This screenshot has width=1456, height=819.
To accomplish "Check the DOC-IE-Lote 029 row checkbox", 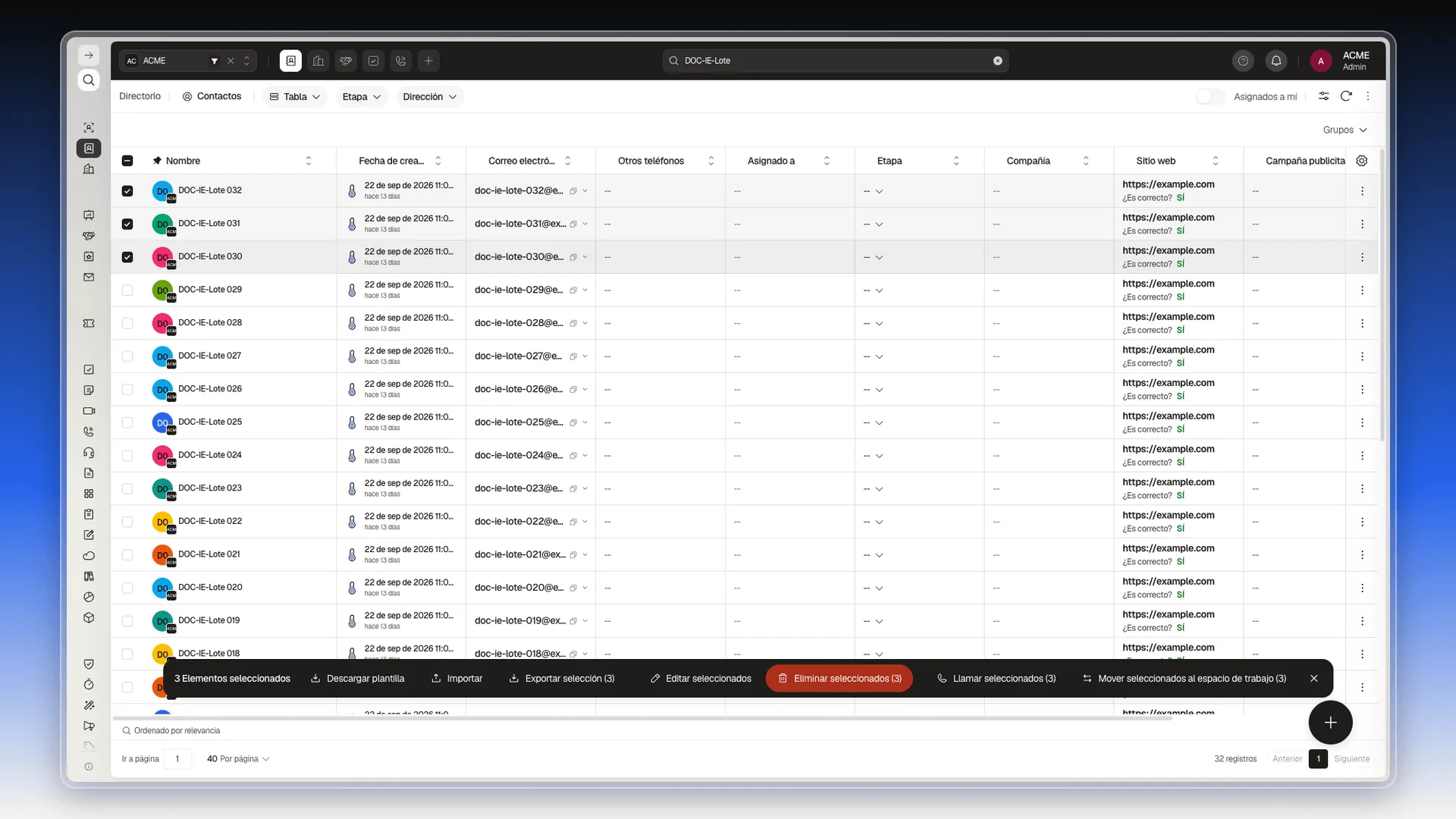I will [127, 290].
